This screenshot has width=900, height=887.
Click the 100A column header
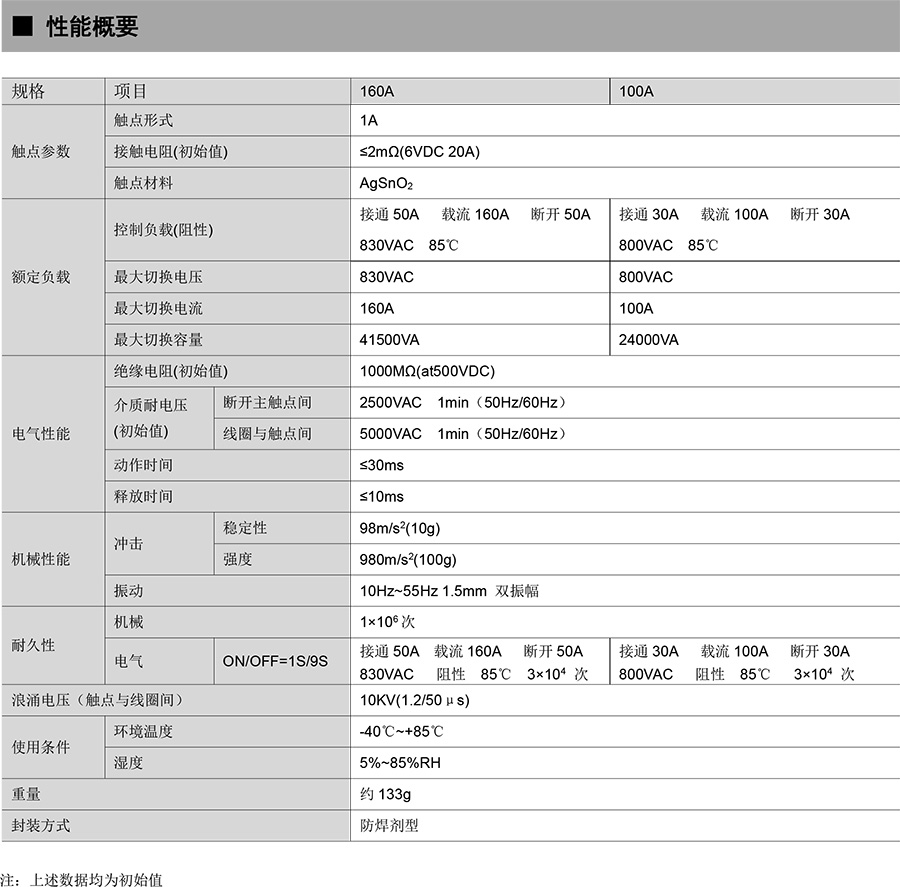pyautogui.click(x=636, y=91)
